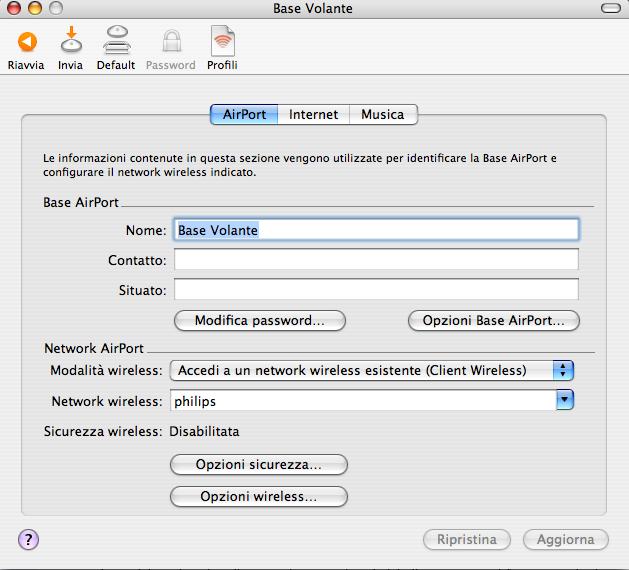The width and height of the screenshot is (629, 570).
Task: Click the empty Situato input field
Action: [376, 289]
